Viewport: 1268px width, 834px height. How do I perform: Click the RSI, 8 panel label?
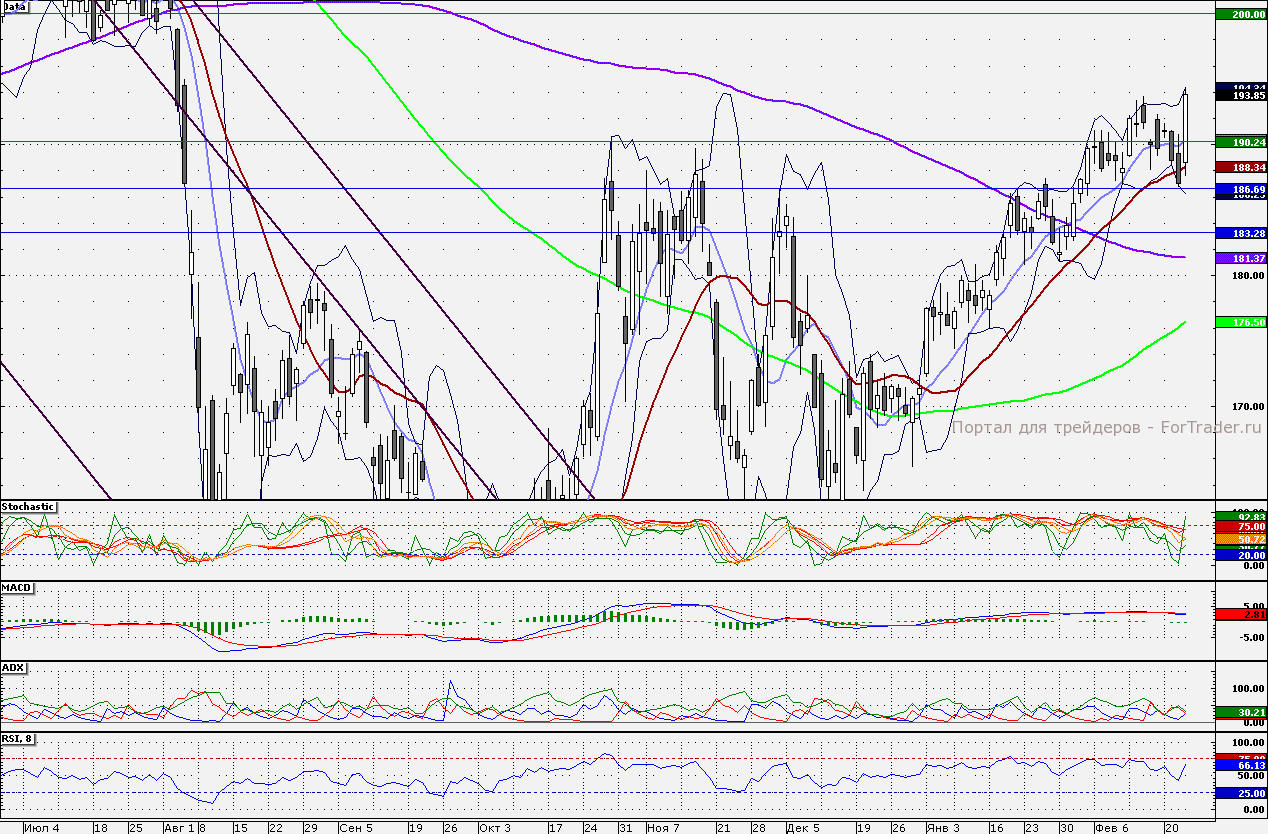(x=19, y=739)
